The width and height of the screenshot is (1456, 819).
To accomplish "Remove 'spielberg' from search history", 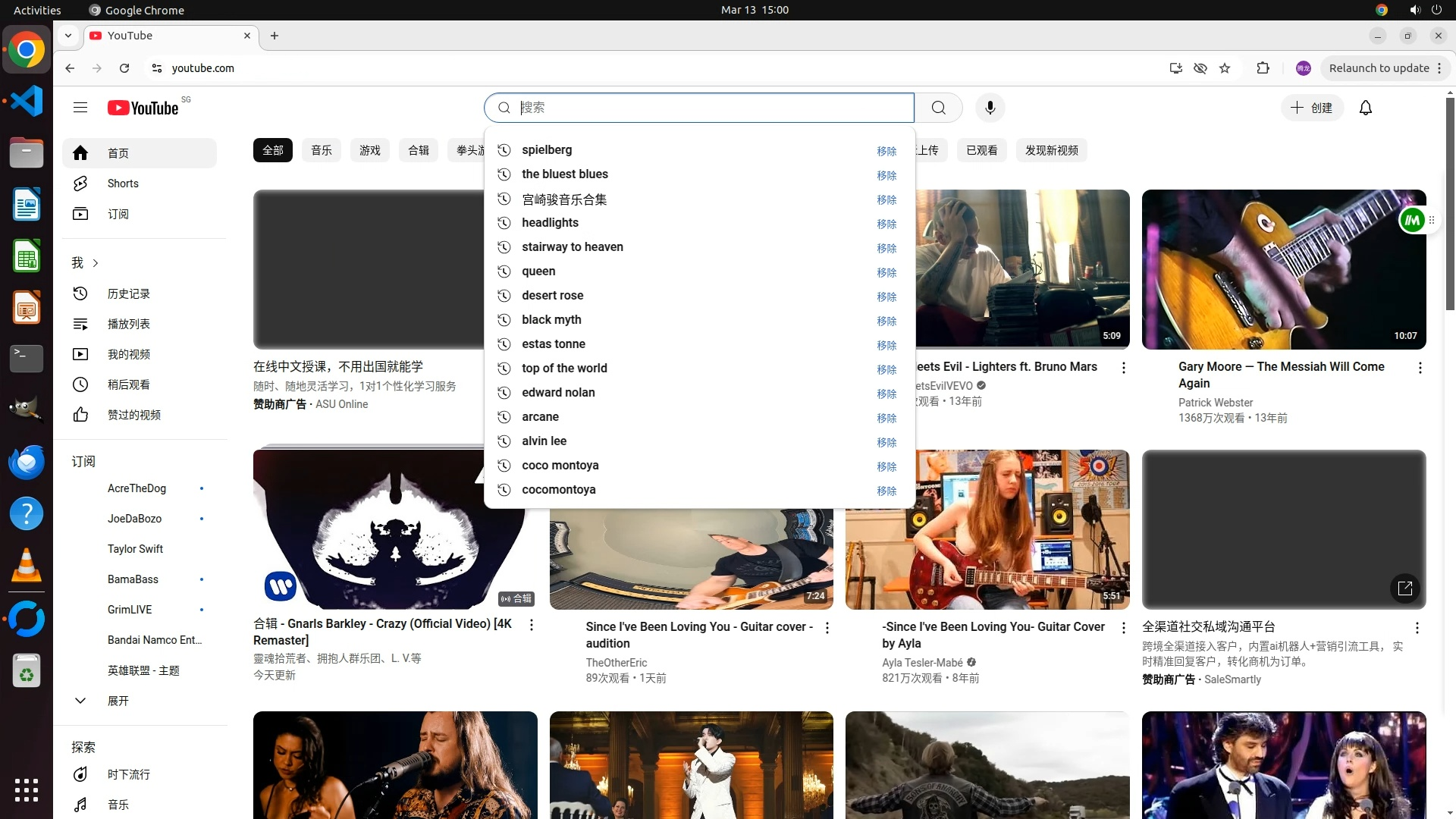I will 886,151.
